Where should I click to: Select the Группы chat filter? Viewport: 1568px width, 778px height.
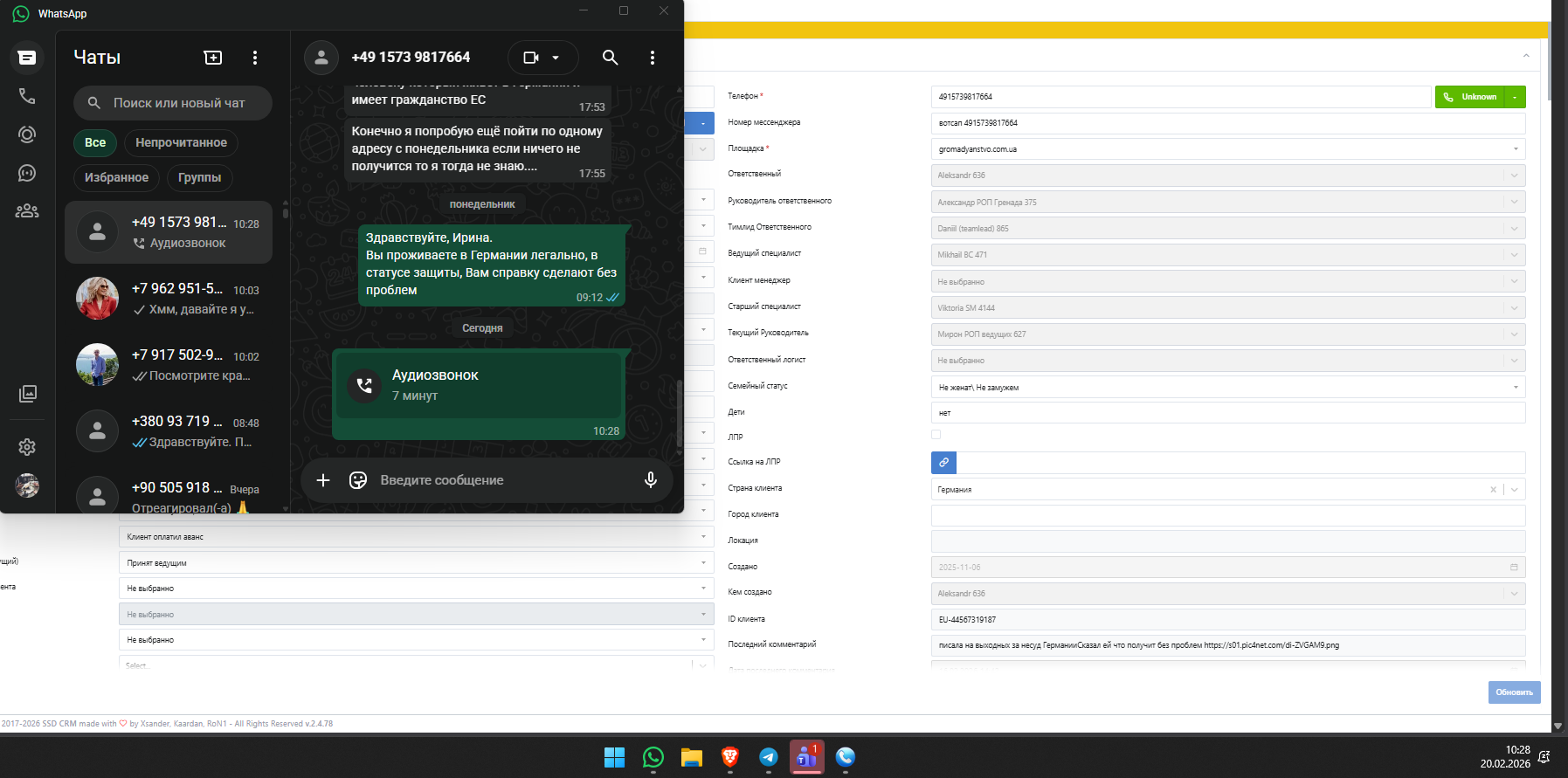[x=199, y=177]
